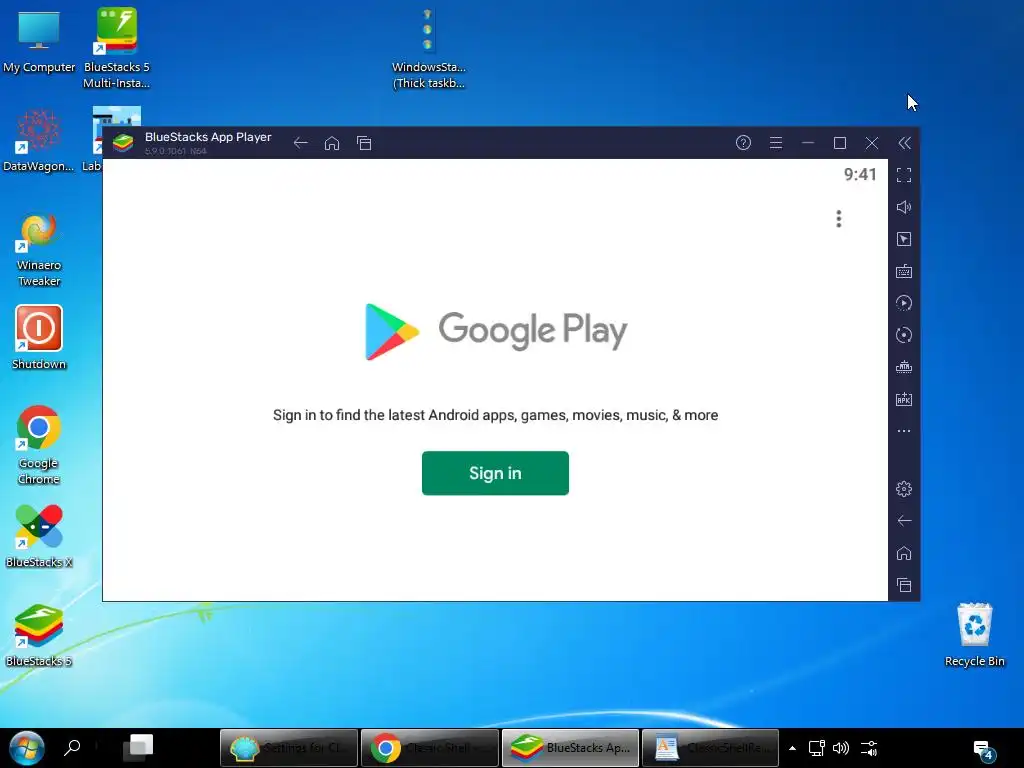Open the Windows Start orb
Viewport: 1024px width, 768px height.
click(x=27, y=748)
